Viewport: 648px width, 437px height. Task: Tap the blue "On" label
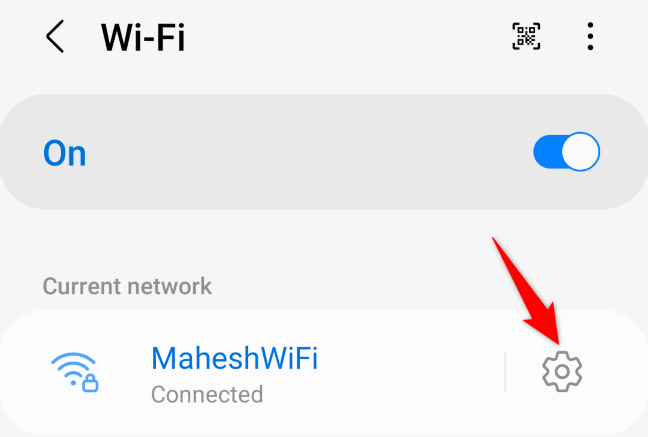coord(64,153)
